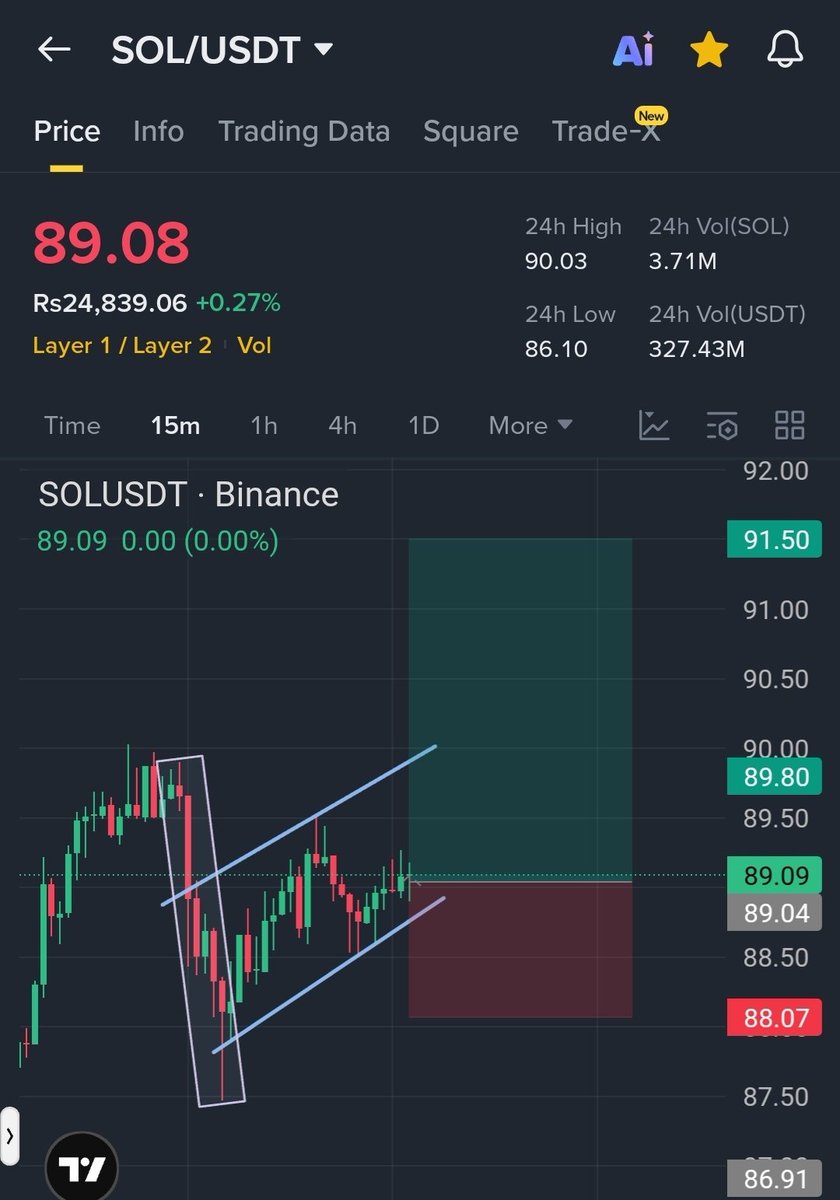
Task: Select the 4h interval
Action: pyautogui.click(x=342, y=426)
